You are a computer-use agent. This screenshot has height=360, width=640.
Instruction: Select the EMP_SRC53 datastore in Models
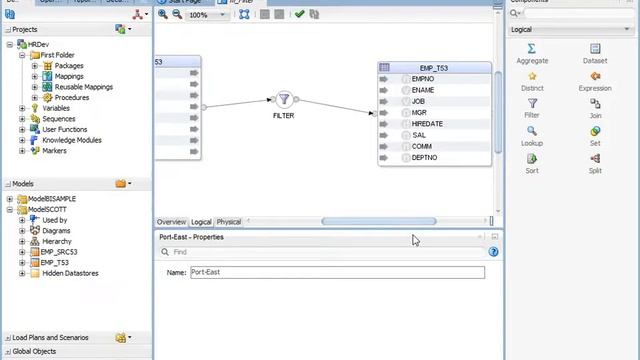pos(59,252)
